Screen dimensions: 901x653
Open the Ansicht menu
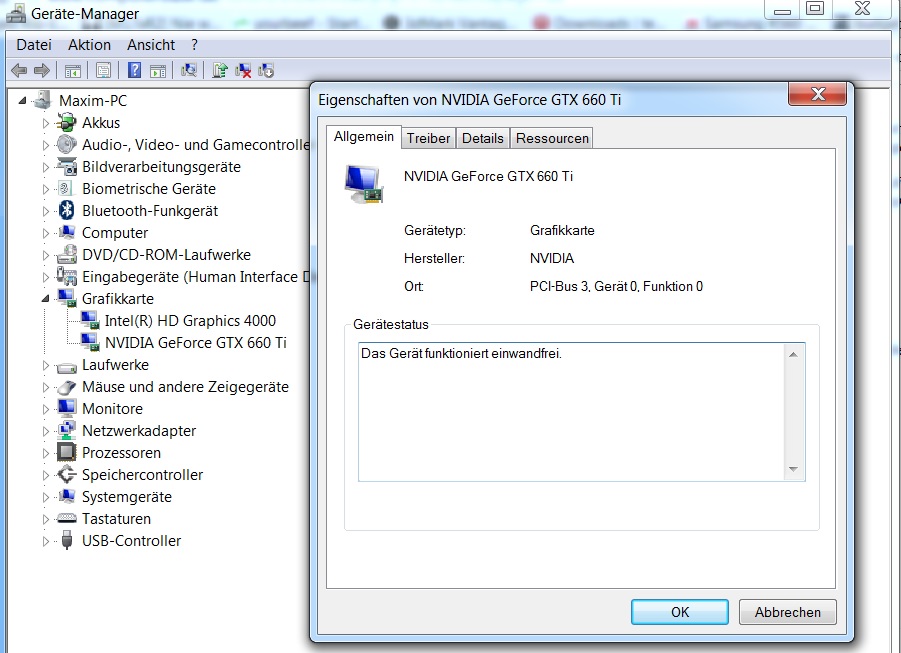point(151,45)
